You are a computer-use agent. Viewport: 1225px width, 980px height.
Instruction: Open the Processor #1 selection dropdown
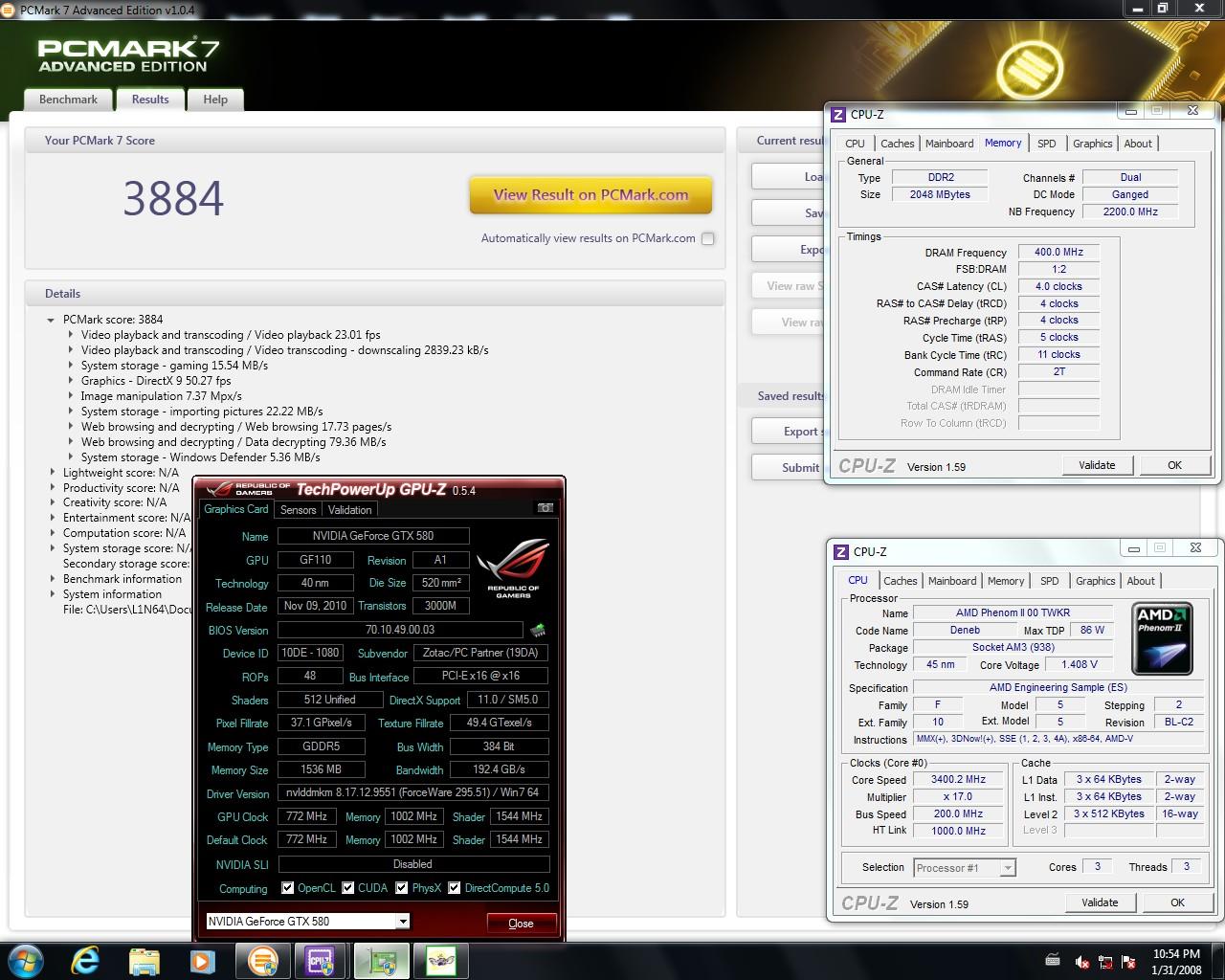(x=1007, y=868)
